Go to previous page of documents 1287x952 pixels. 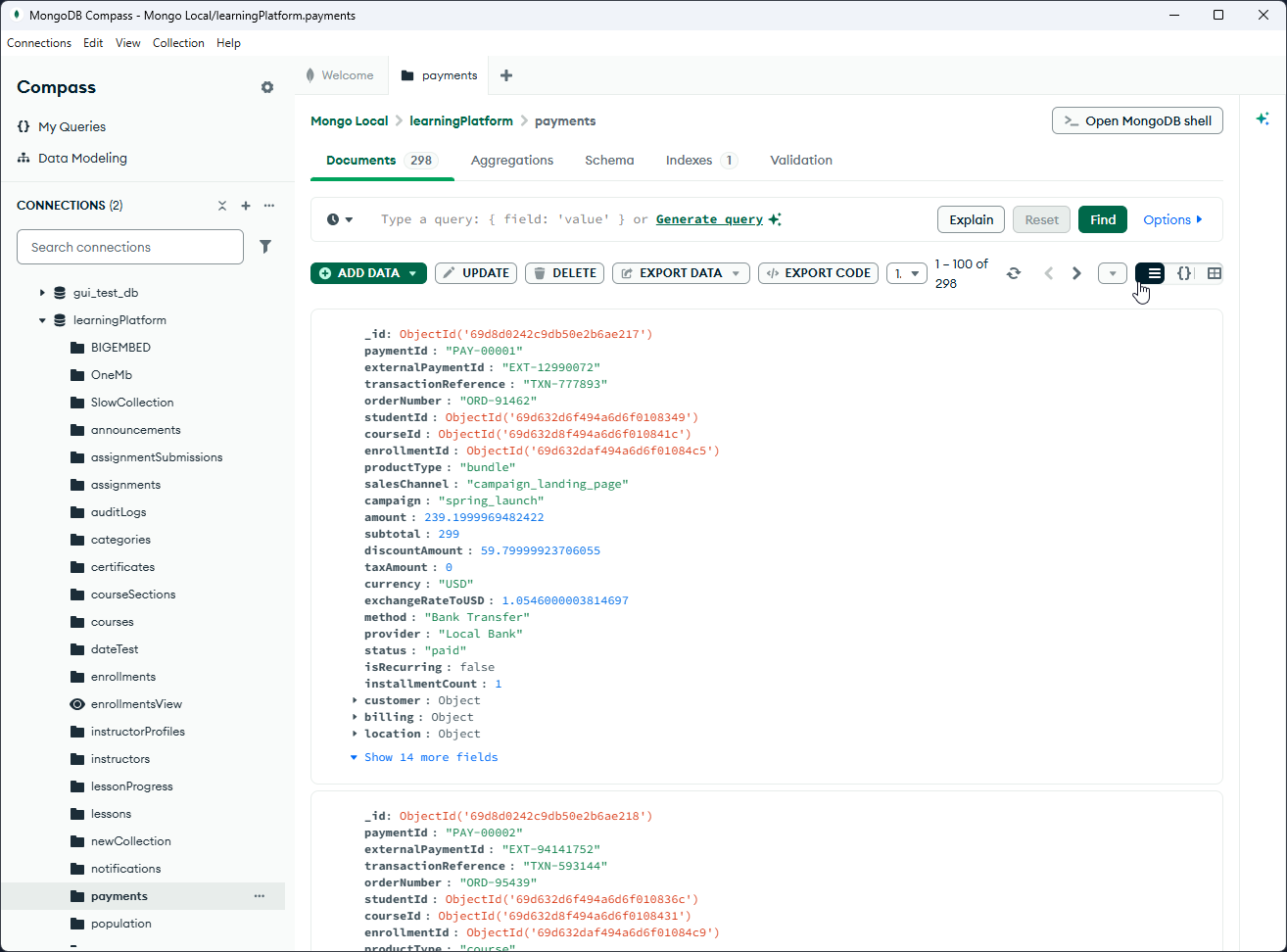pyautogui.click(x=1049, y=273)
